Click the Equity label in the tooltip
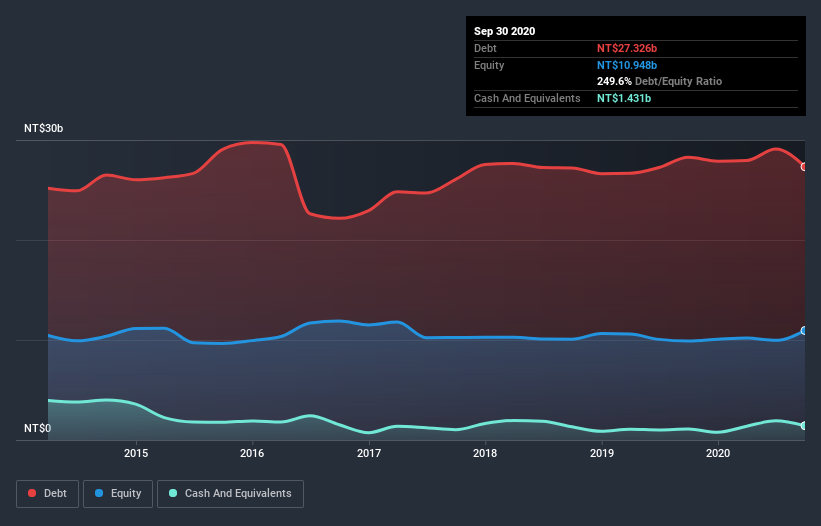 [489, 65]
